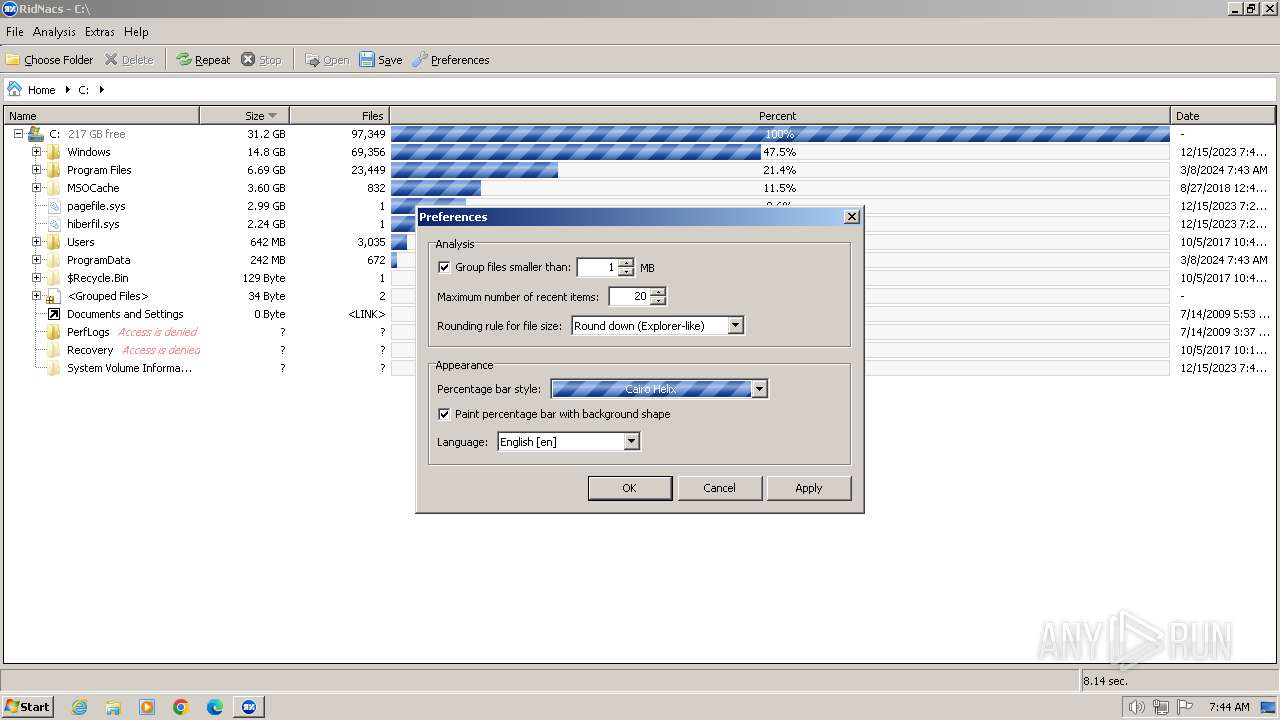
Task: Open Internet Explorer from taskbar
Action: coord(80,707)
